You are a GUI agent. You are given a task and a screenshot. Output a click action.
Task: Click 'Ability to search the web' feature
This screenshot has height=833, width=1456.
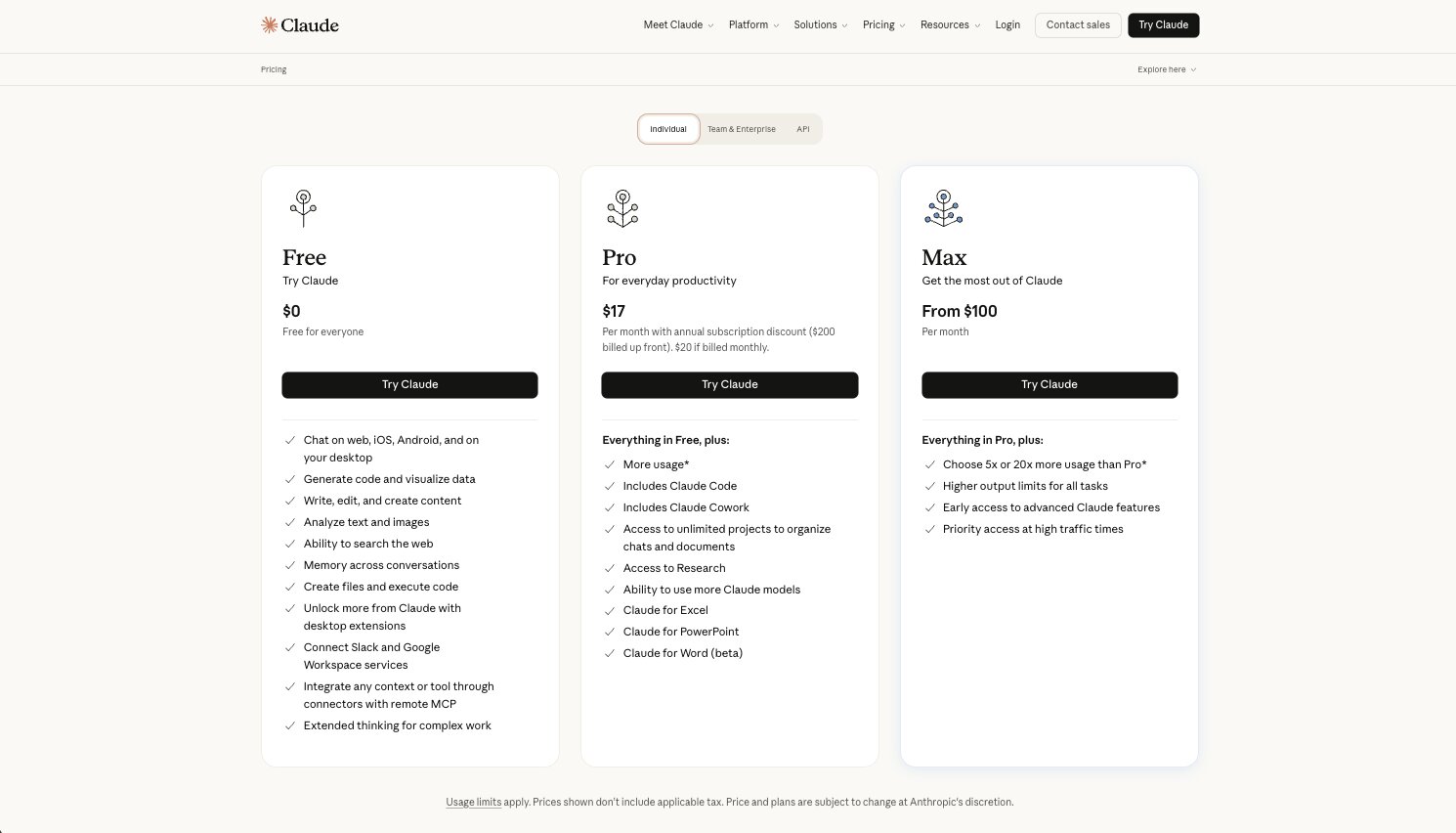[x=368, y=544]
